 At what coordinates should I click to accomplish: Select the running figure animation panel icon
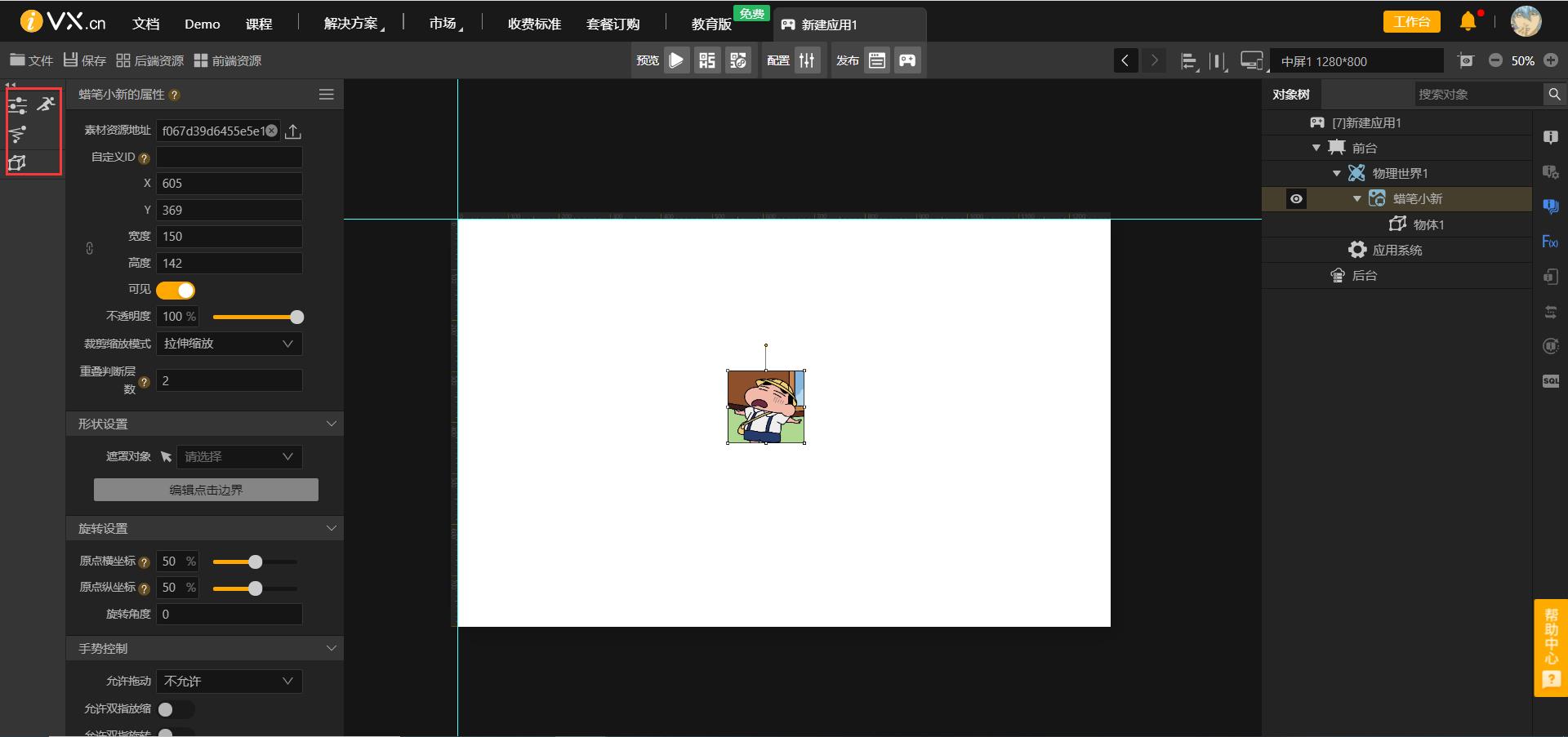click(x=47, y=104)
